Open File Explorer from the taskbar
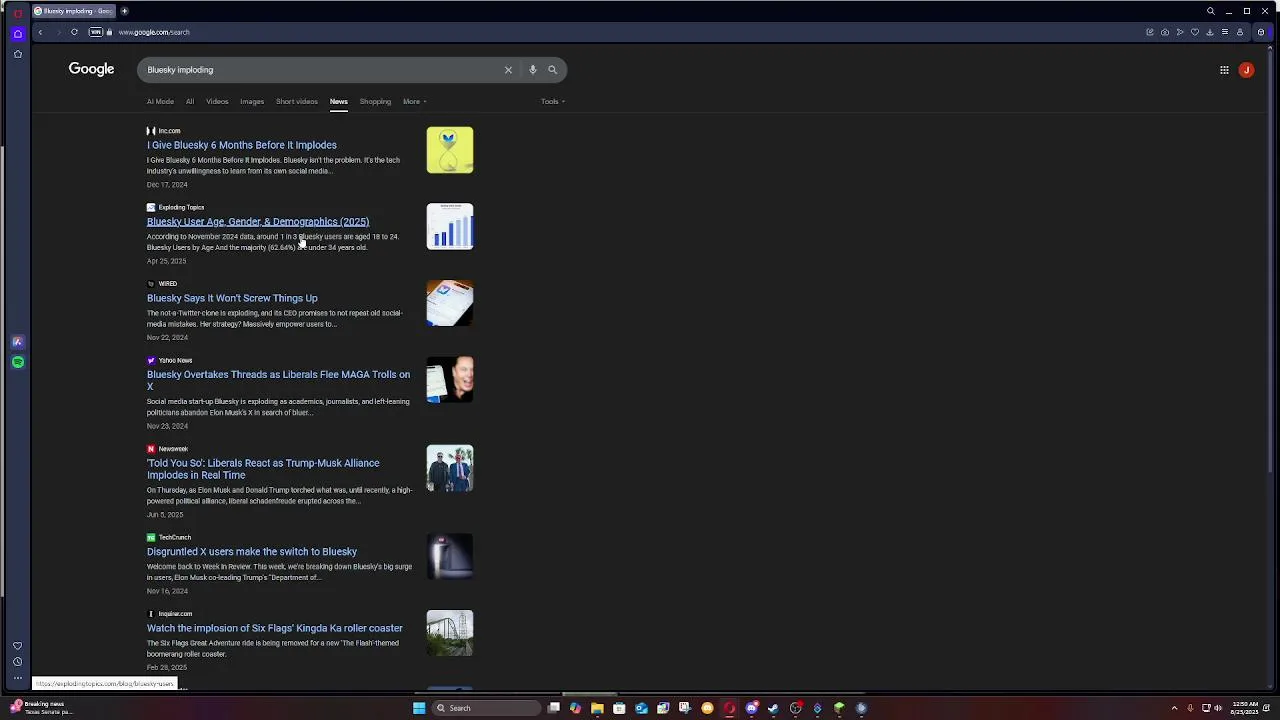Viewport: 1280px width, 720px height. click(x=597, y=708)
